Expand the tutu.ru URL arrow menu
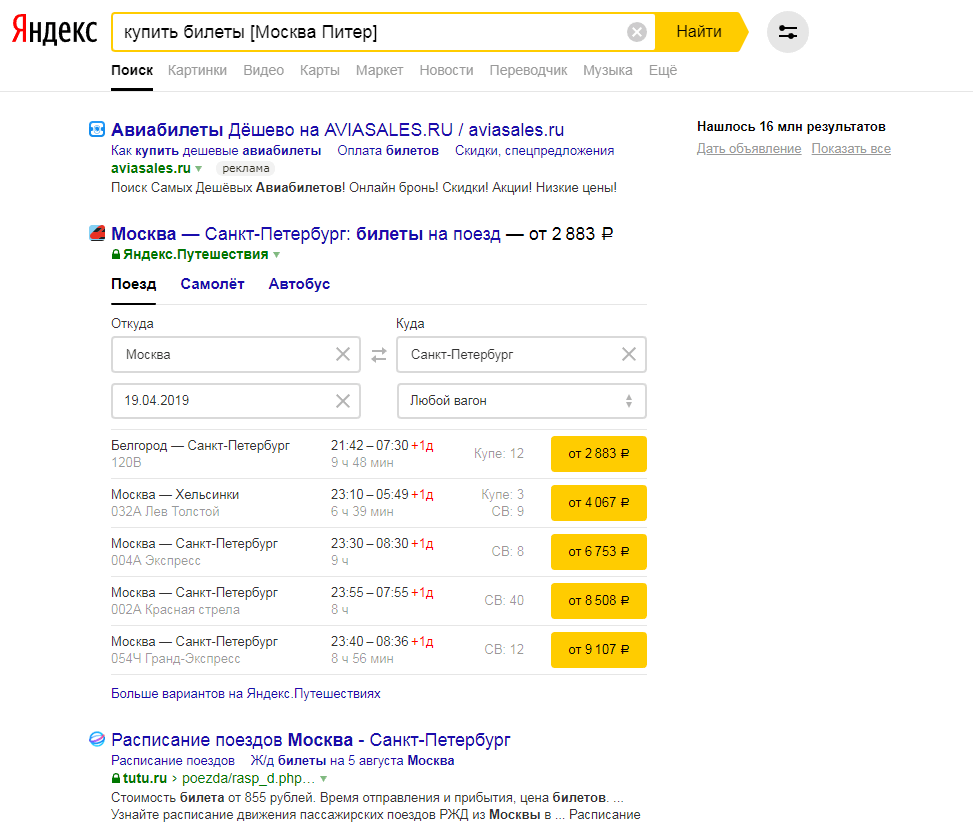The width and height of the screenshot is (973, 824). tap(323, 778)
